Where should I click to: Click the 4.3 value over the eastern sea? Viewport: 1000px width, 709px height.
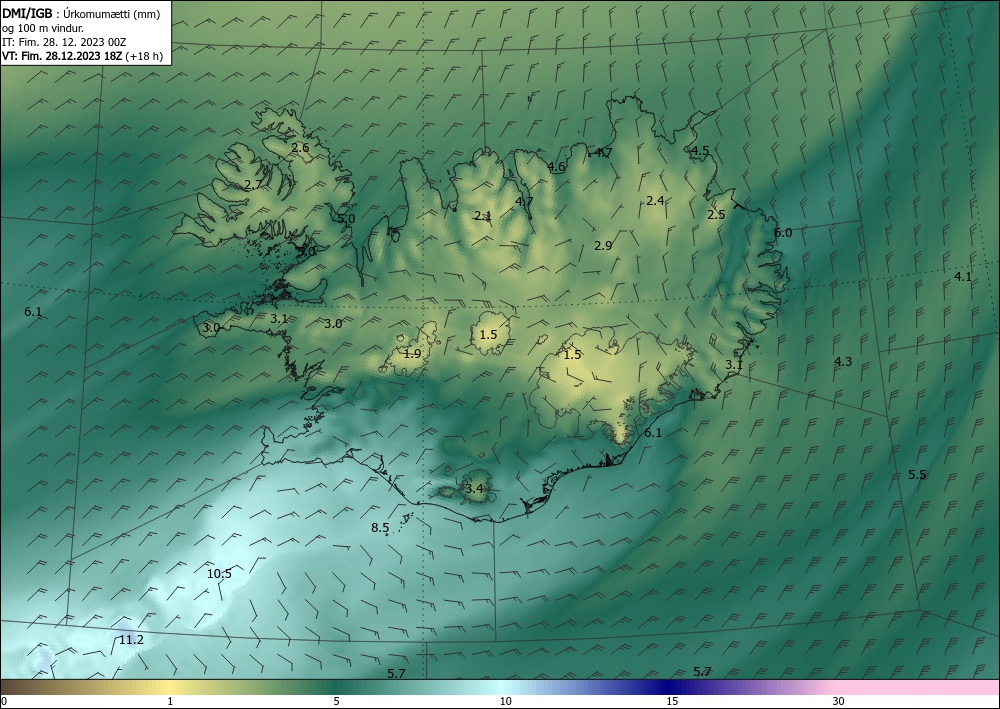click(x=843, y=362)
